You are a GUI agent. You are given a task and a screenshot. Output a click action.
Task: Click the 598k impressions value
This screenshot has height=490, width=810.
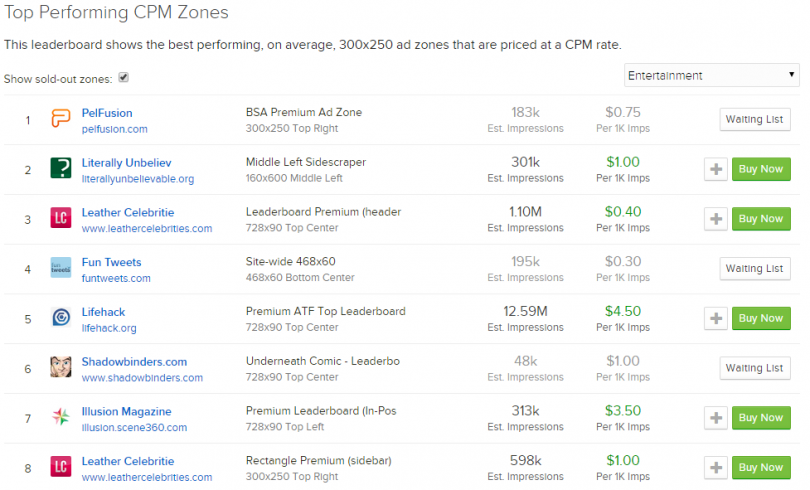click(525, 461)
